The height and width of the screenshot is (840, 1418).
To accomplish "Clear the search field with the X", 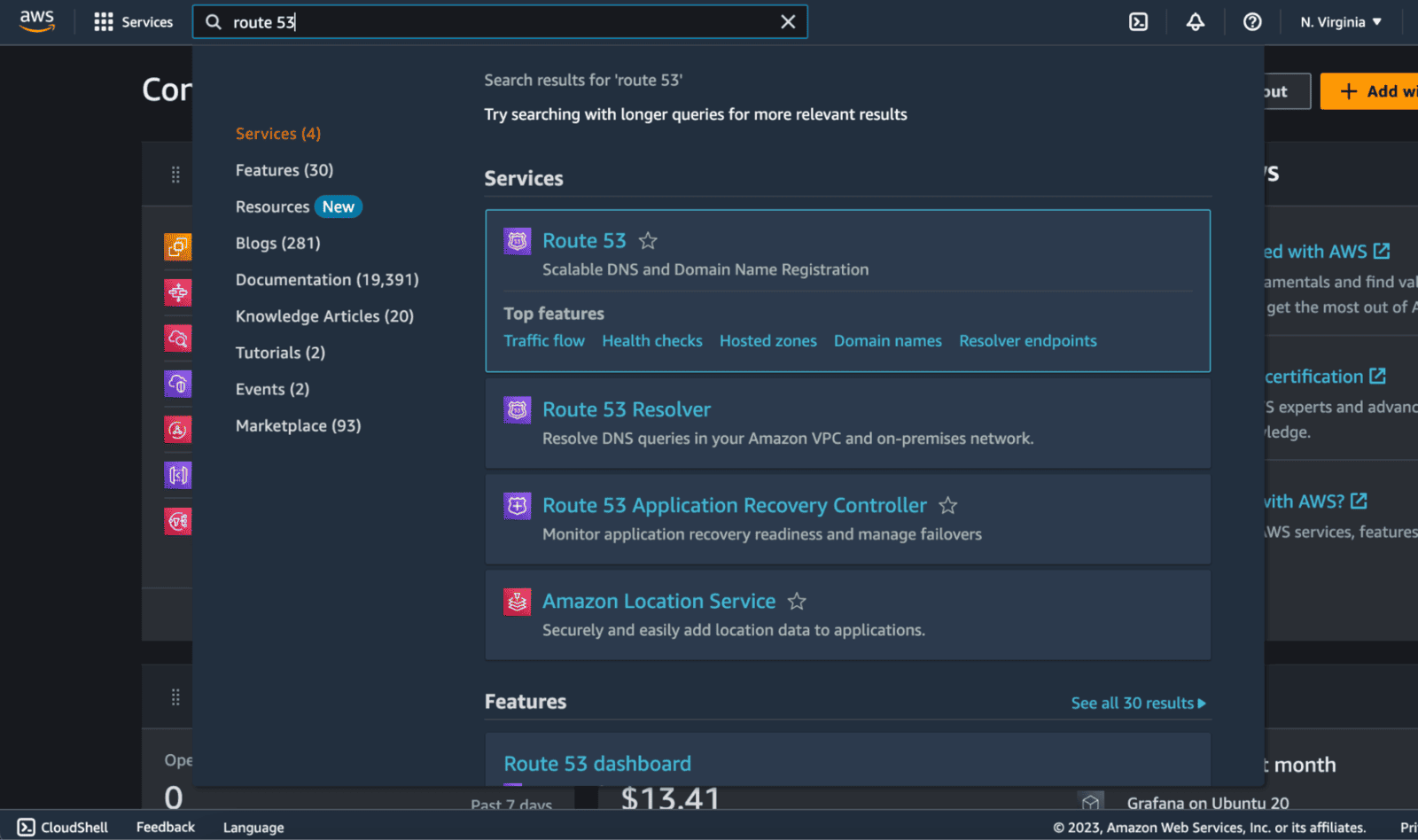I will click(787, 22).
